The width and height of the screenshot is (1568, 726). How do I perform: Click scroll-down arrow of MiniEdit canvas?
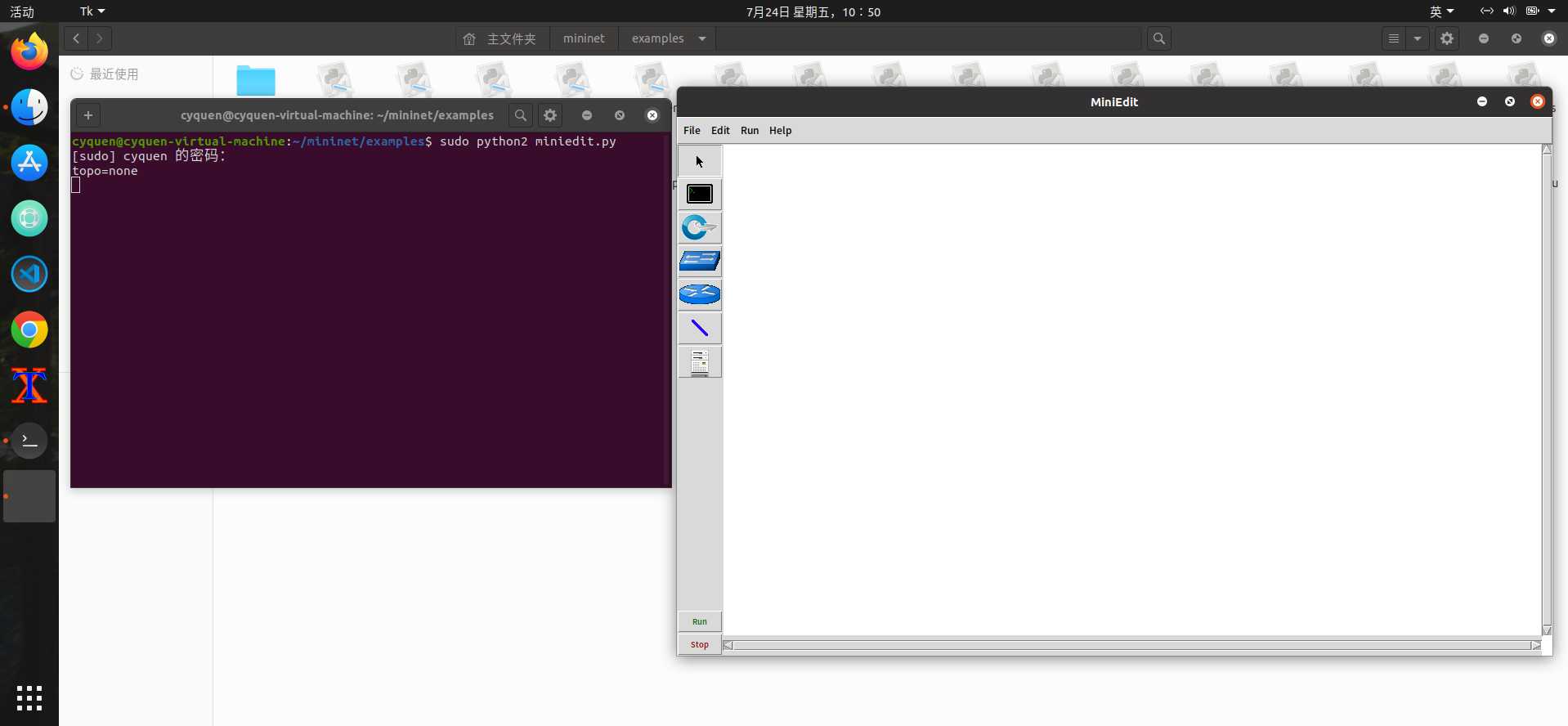click(x=1547, y=630)
